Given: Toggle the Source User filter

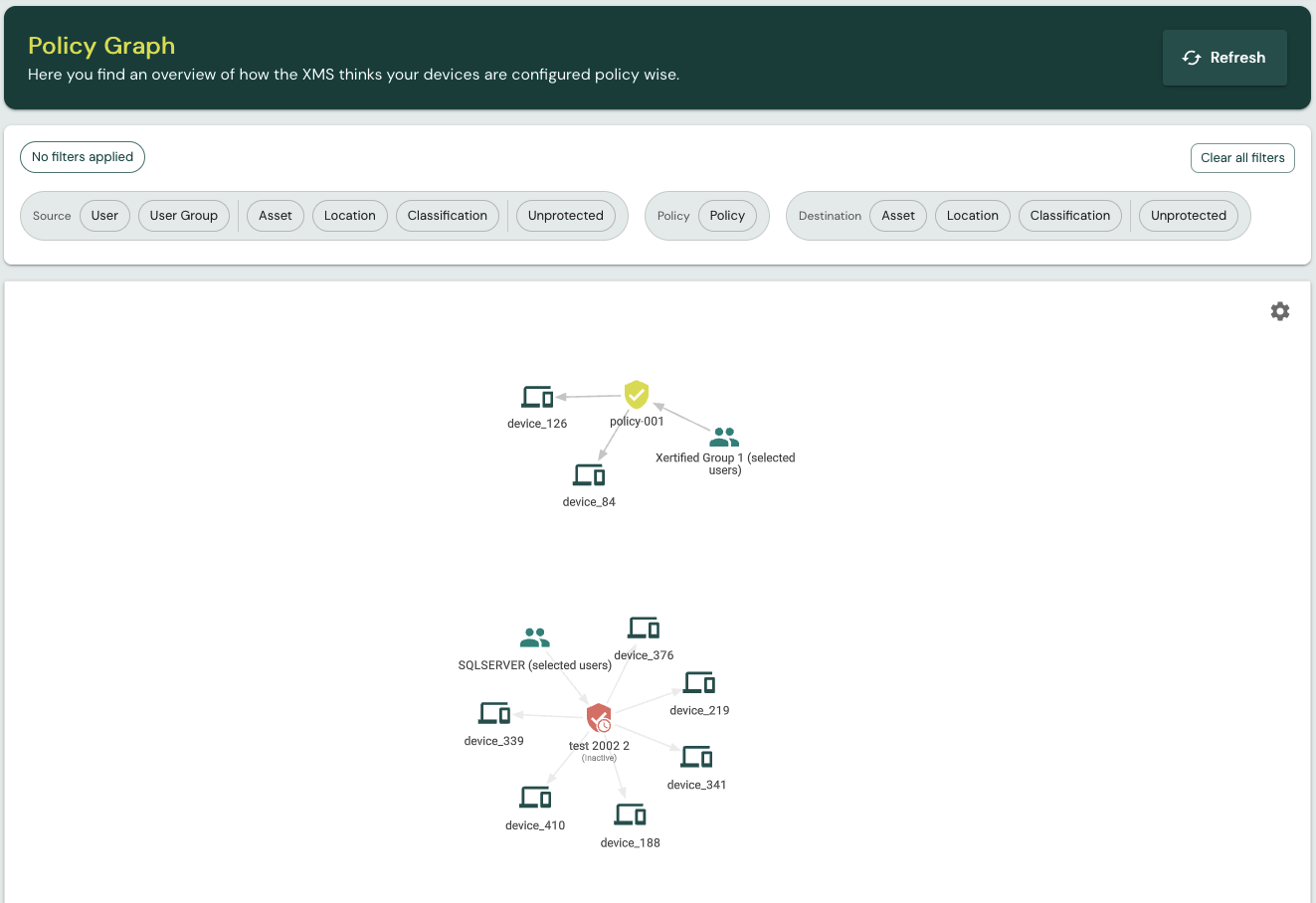Looking at the screenshot, I should (x=104, y=216).
